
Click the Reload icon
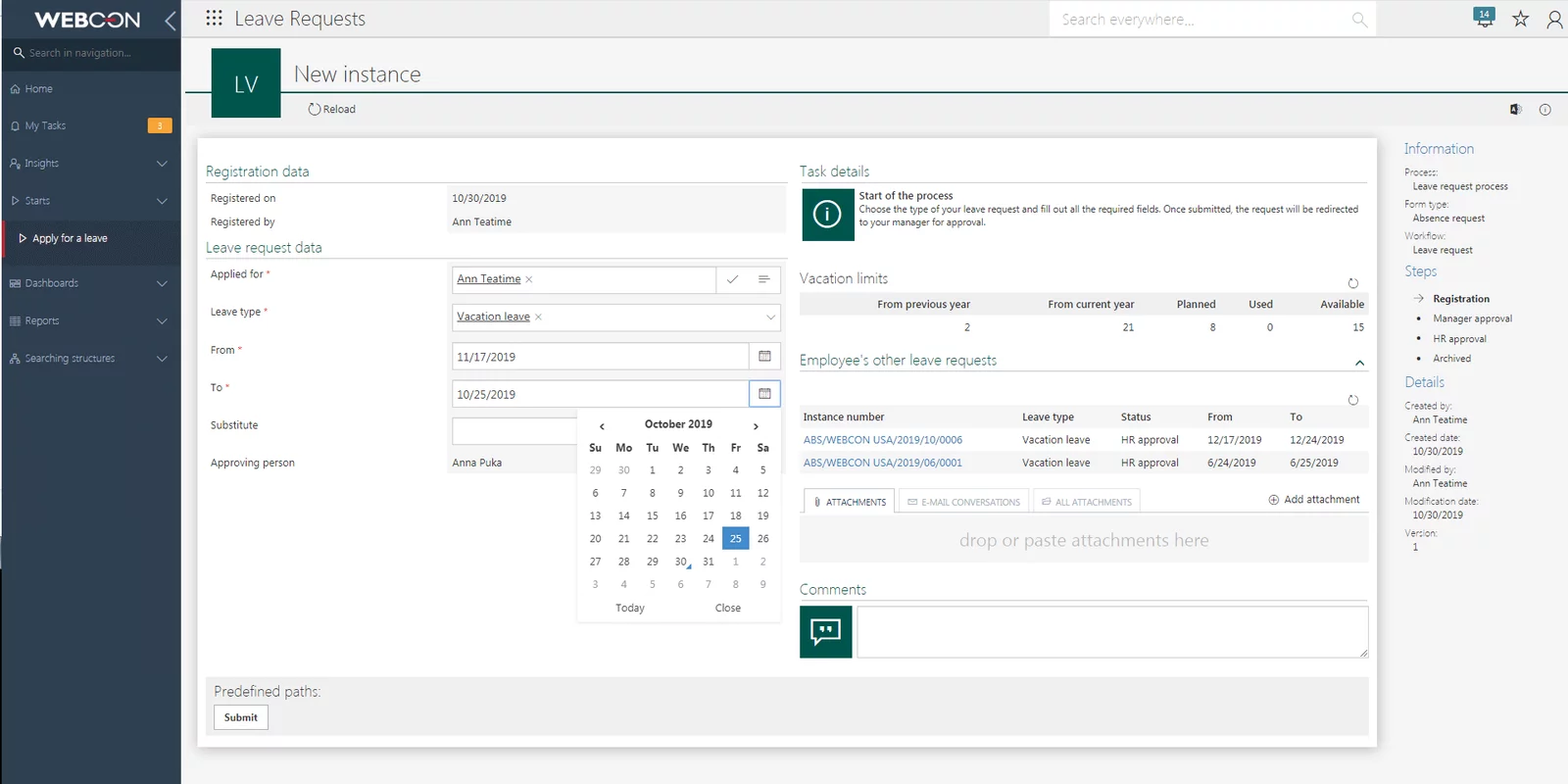coord(315,109)
